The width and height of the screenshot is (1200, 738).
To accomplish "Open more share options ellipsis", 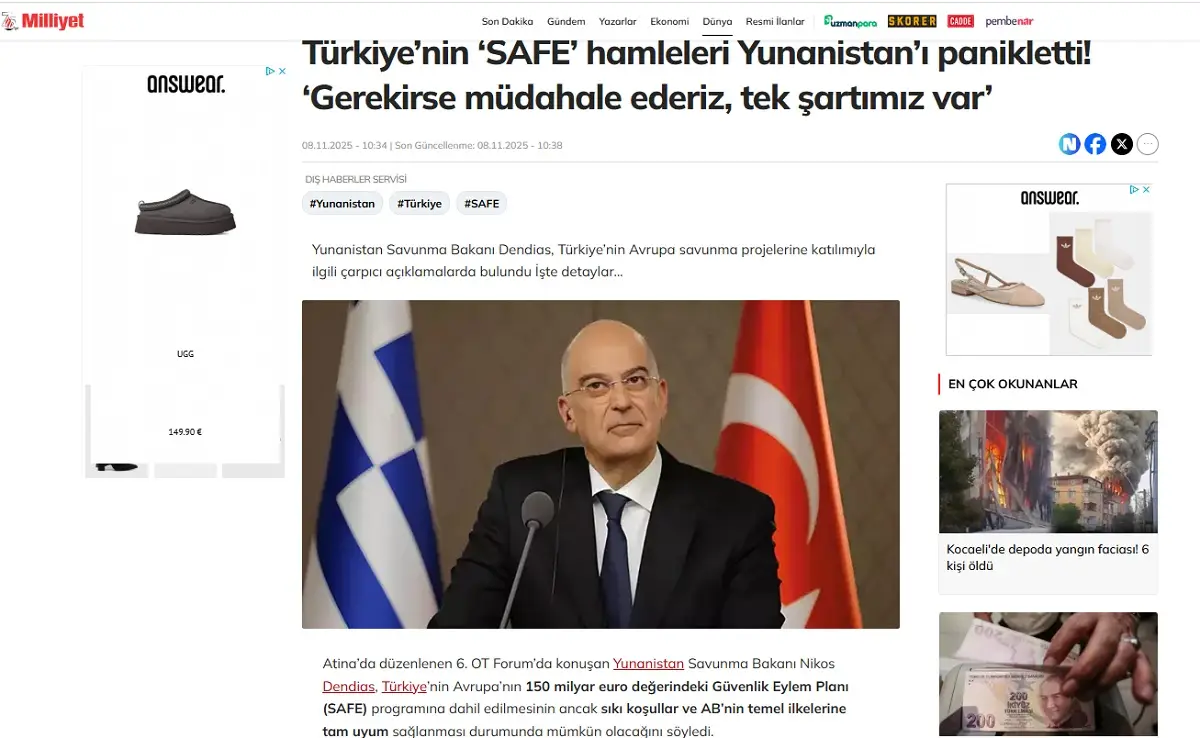I will pos(1148,144).
